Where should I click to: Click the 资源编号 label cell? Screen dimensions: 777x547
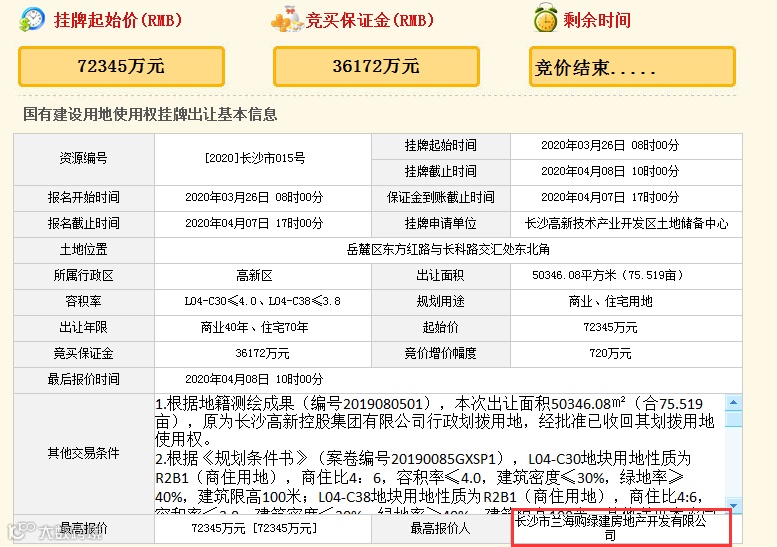84,159
